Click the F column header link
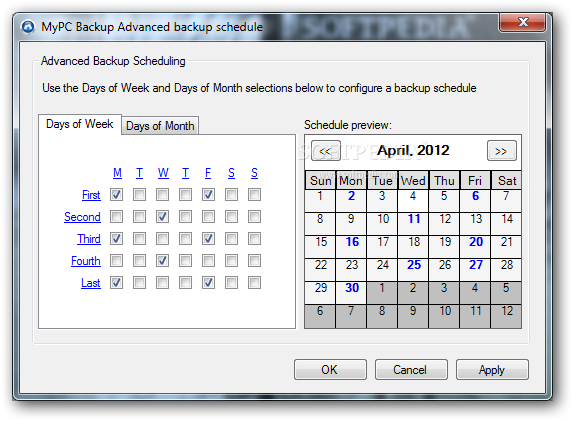 coord(208,172)
